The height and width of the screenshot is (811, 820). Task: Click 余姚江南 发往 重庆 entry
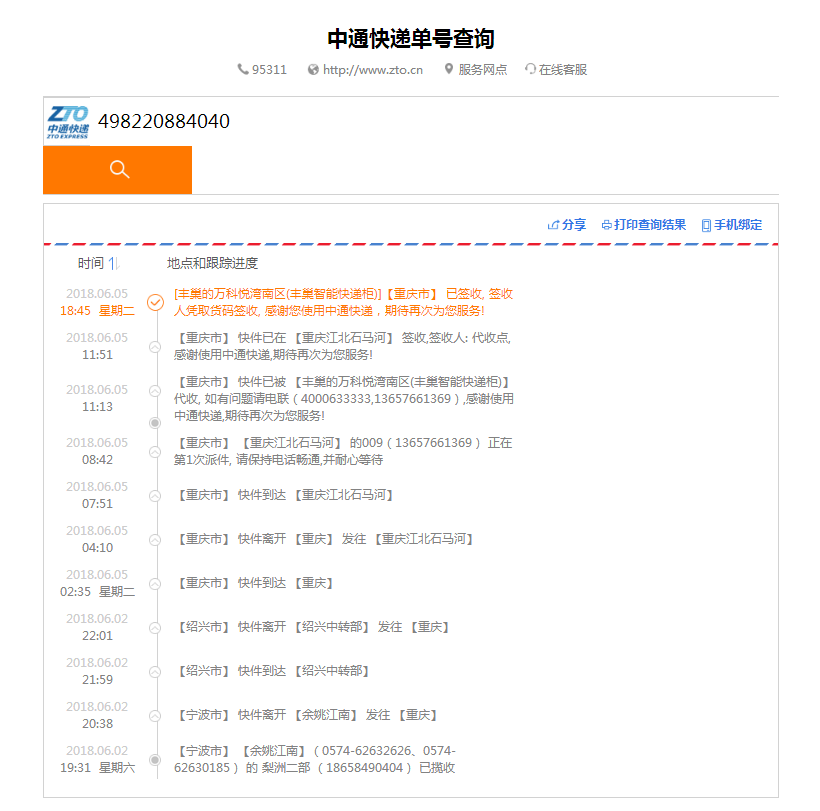tap(306, 715)
